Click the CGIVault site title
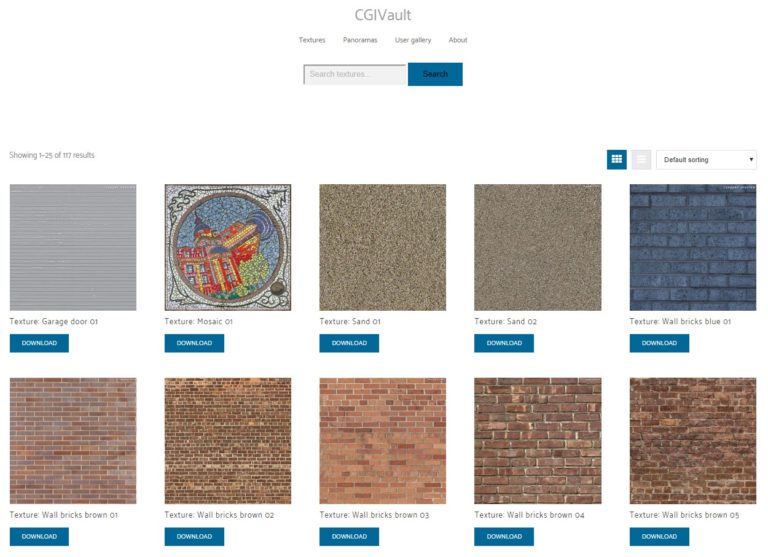The height and width of the screenshot is (557, 768). [x=383, y=15]
